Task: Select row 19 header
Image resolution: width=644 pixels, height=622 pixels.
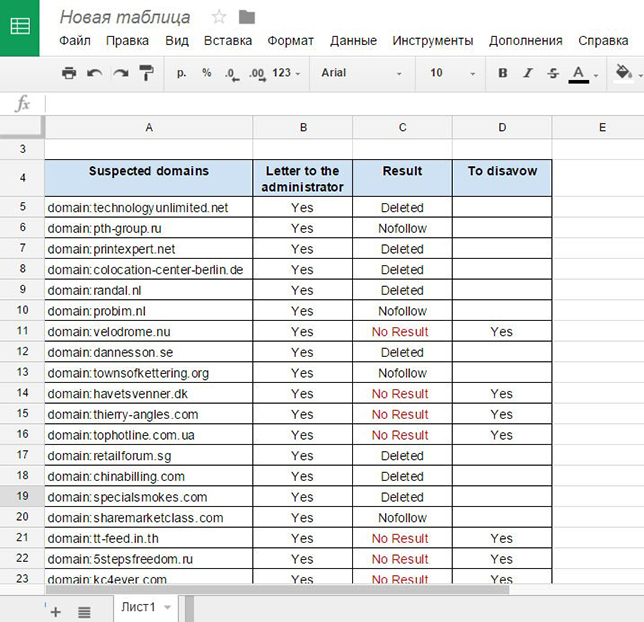Action: point(22,496)
